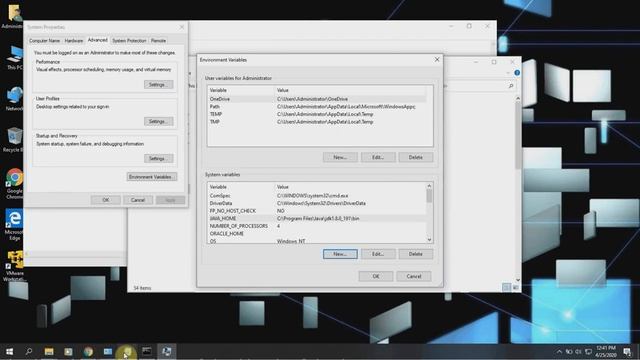Viewport: 640px width, 360px height.
Task: Click OK in System Properties
Action: pos(106,200)
